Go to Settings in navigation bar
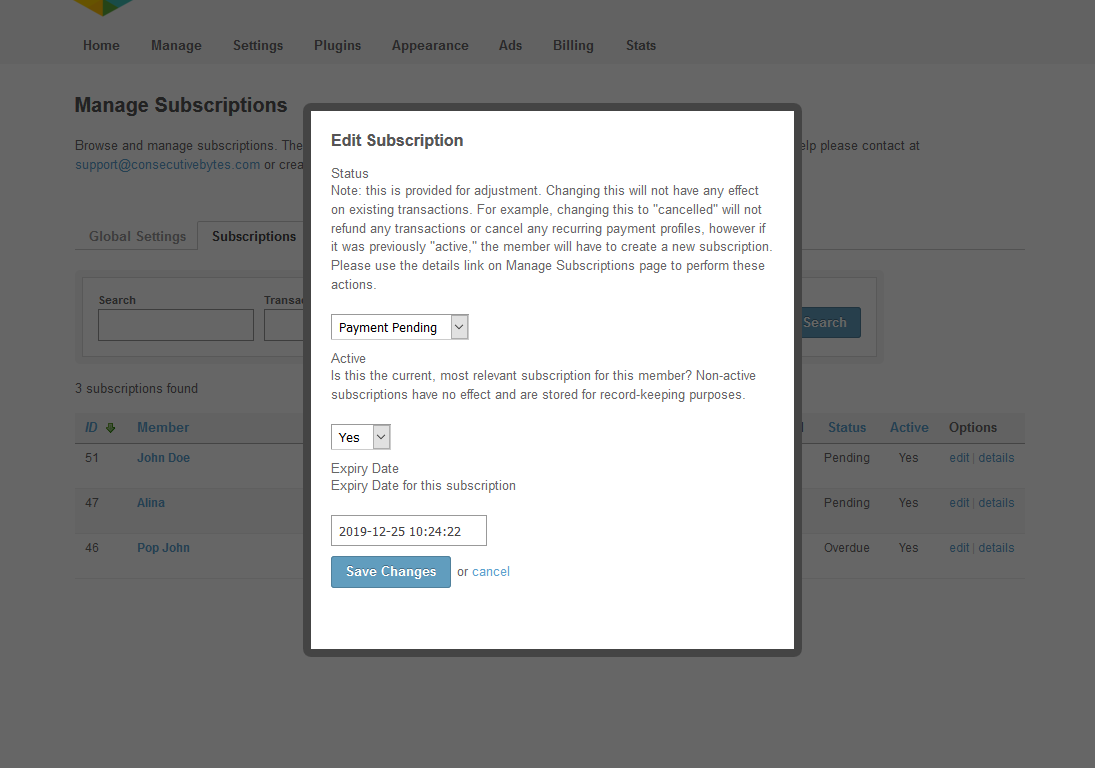This screenshot has height=768, width=1095. [x=258, y=45]
